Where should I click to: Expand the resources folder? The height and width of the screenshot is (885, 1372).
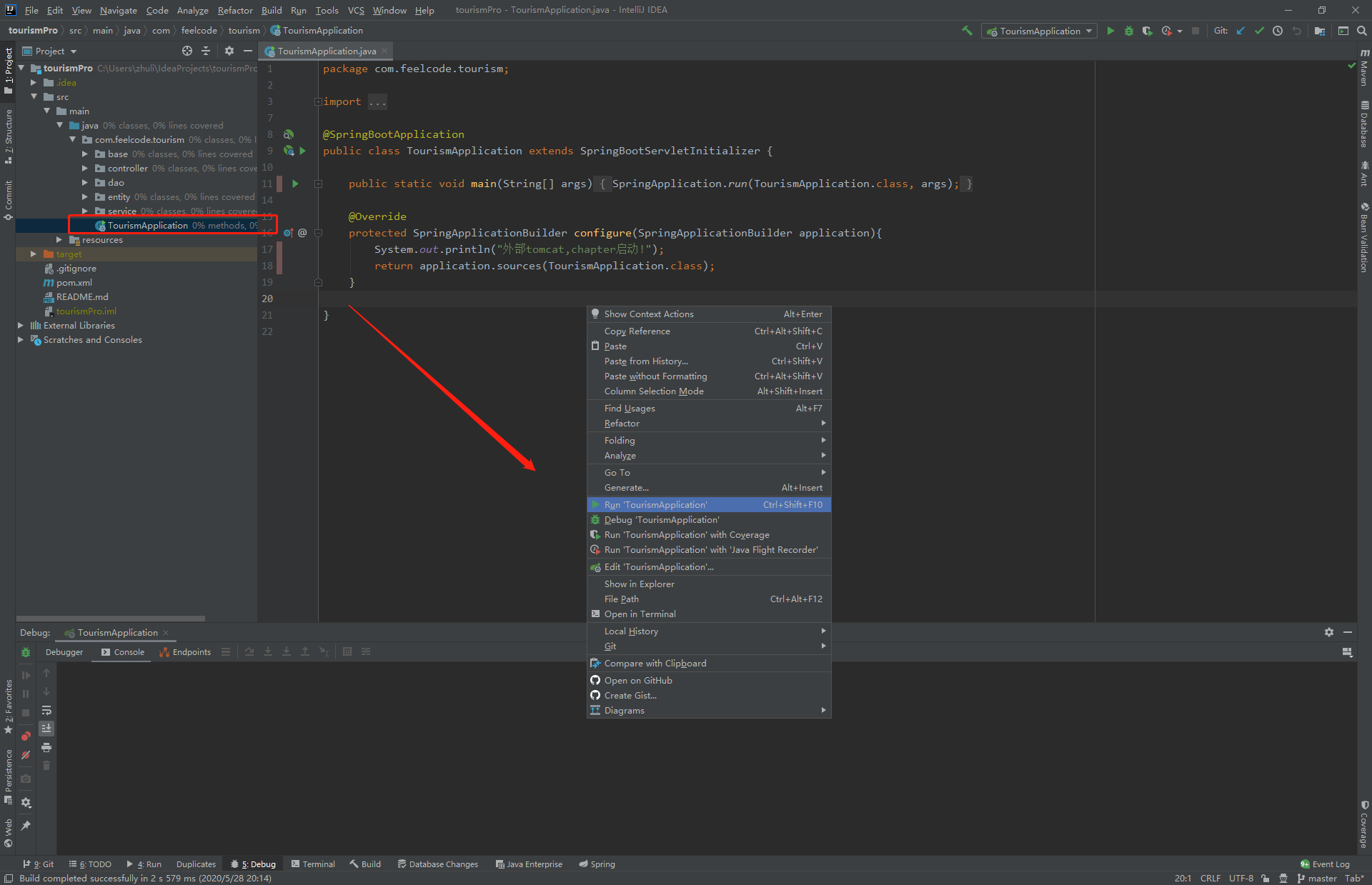pyautogui.click(x=59, y=239)
